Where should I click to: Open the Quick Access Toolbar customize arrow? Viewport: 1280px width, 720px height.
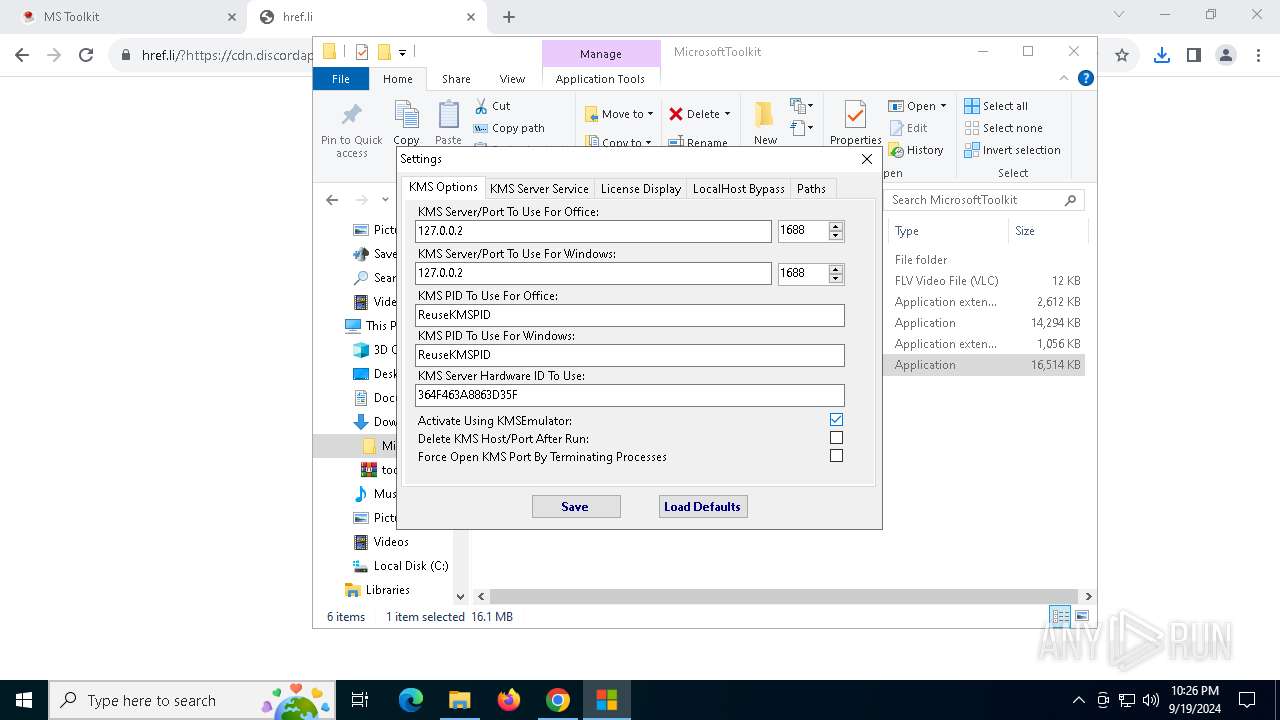coord(402,52)
